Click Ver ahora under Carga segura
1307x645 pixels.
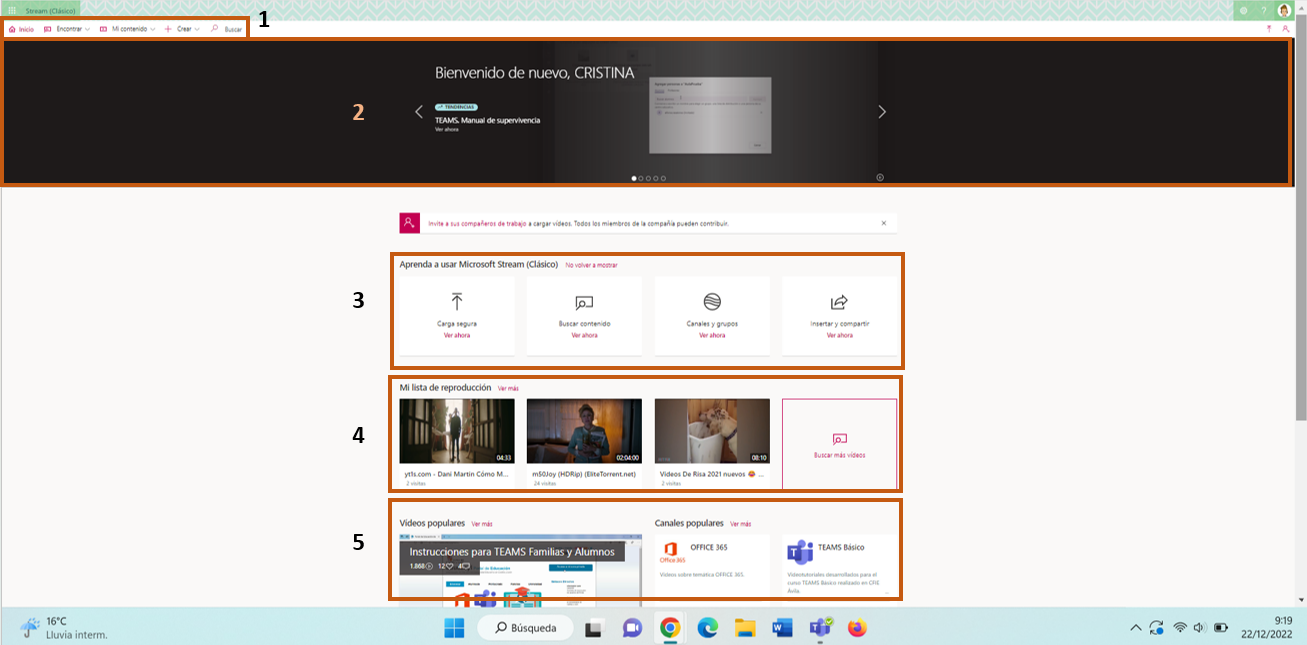coord(457,335)
